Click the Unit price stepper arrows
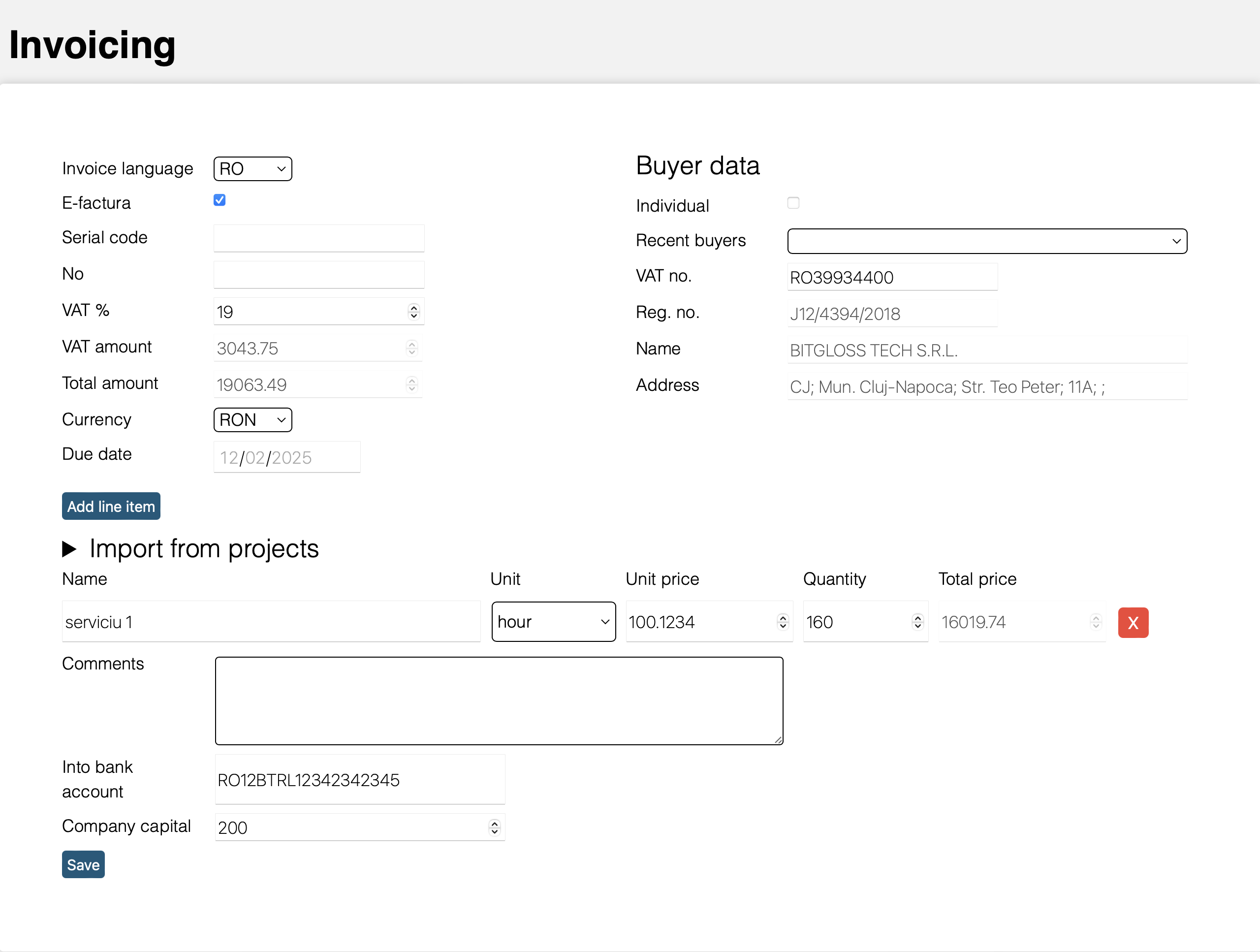Viewport: 1260px width, 952px height. tap(783, 622)
